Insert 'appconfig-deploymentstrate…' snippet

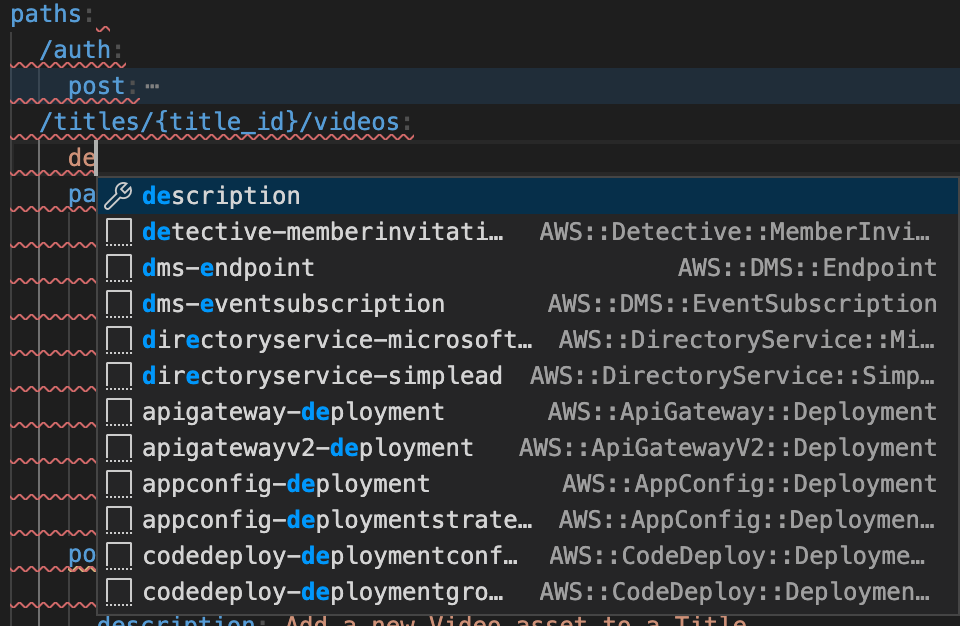click(528, 520)
